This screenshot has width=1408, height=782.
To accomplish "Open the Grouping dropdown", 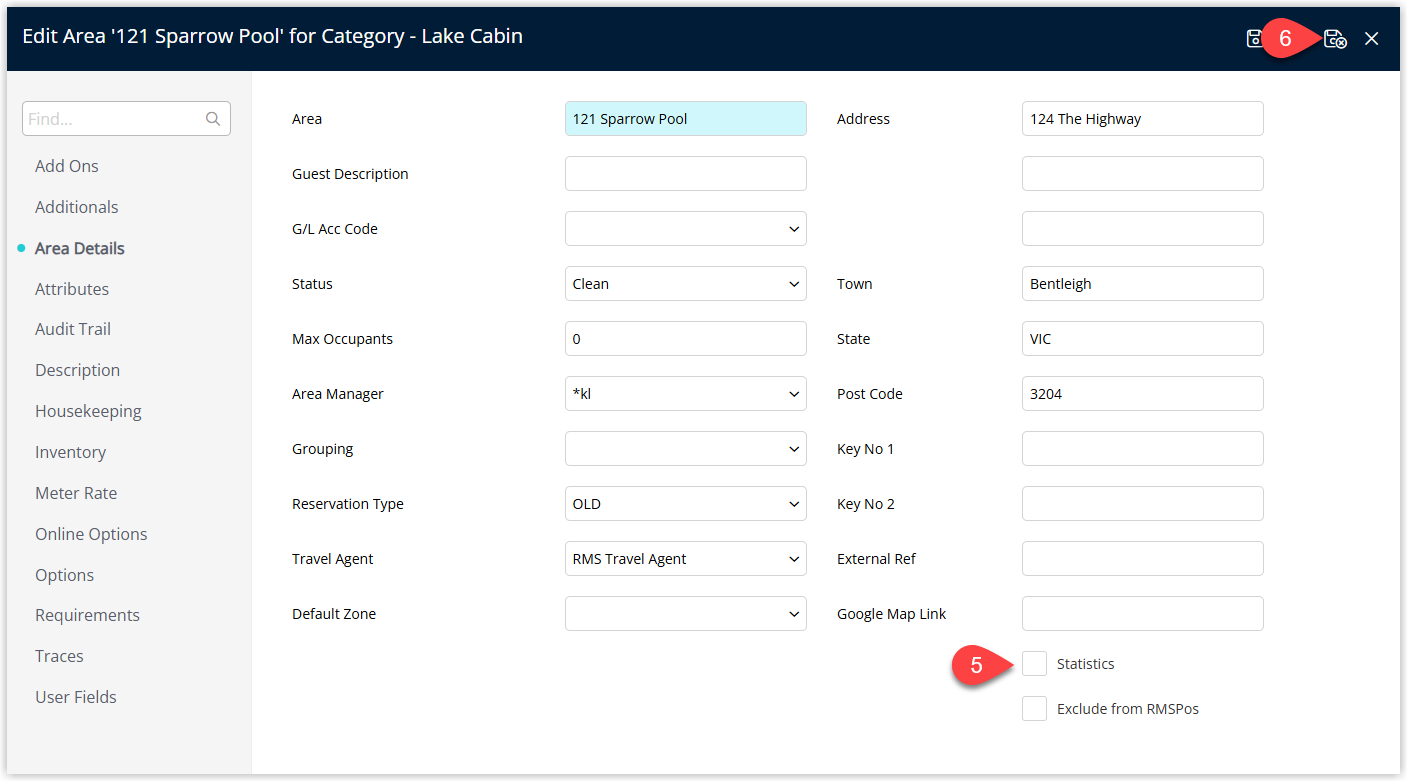I will [x=686, y=449].
